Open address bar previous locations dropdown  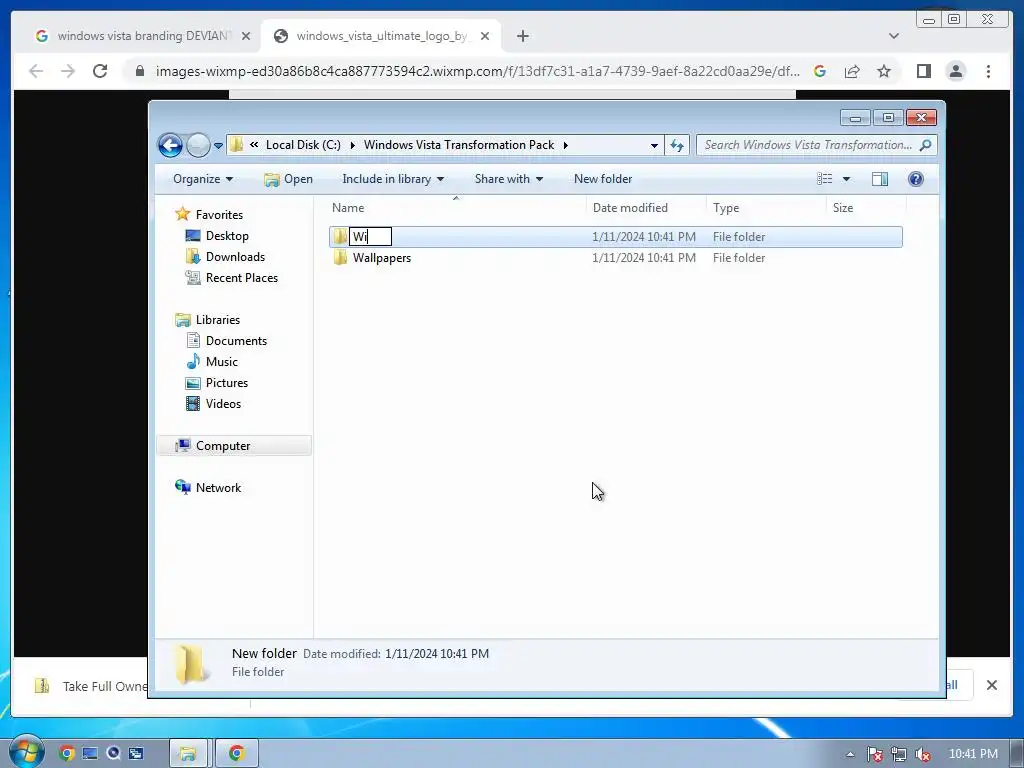pos(654,145)
